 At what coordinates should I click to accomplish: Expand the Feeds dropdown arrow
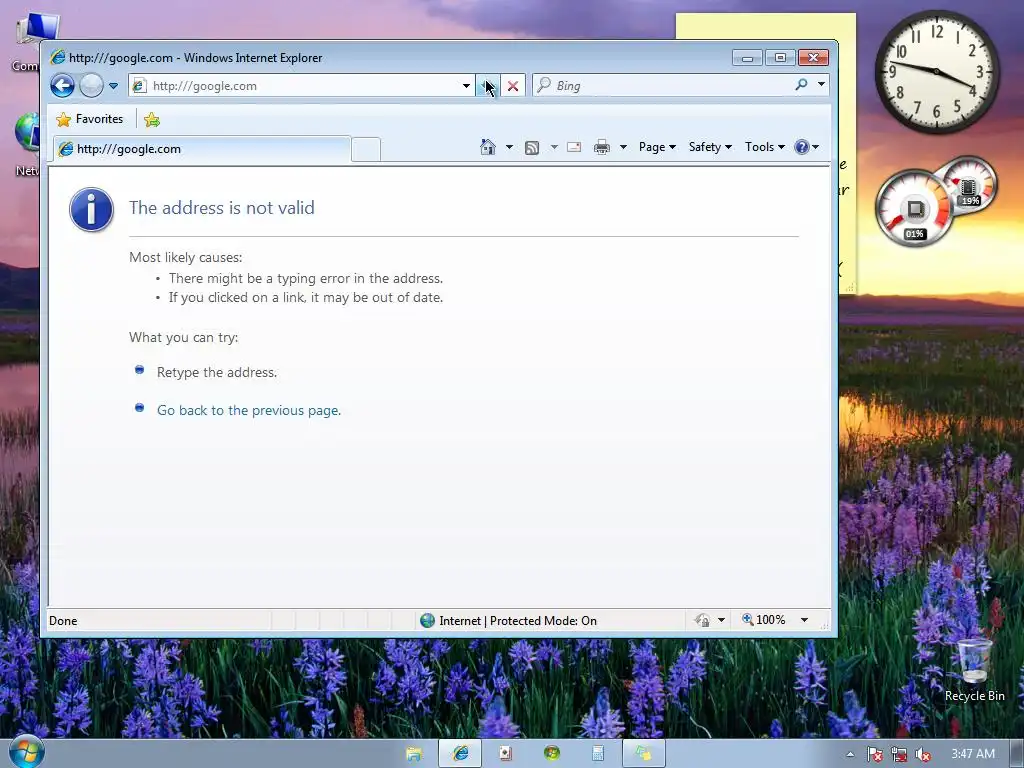[554, 147]
